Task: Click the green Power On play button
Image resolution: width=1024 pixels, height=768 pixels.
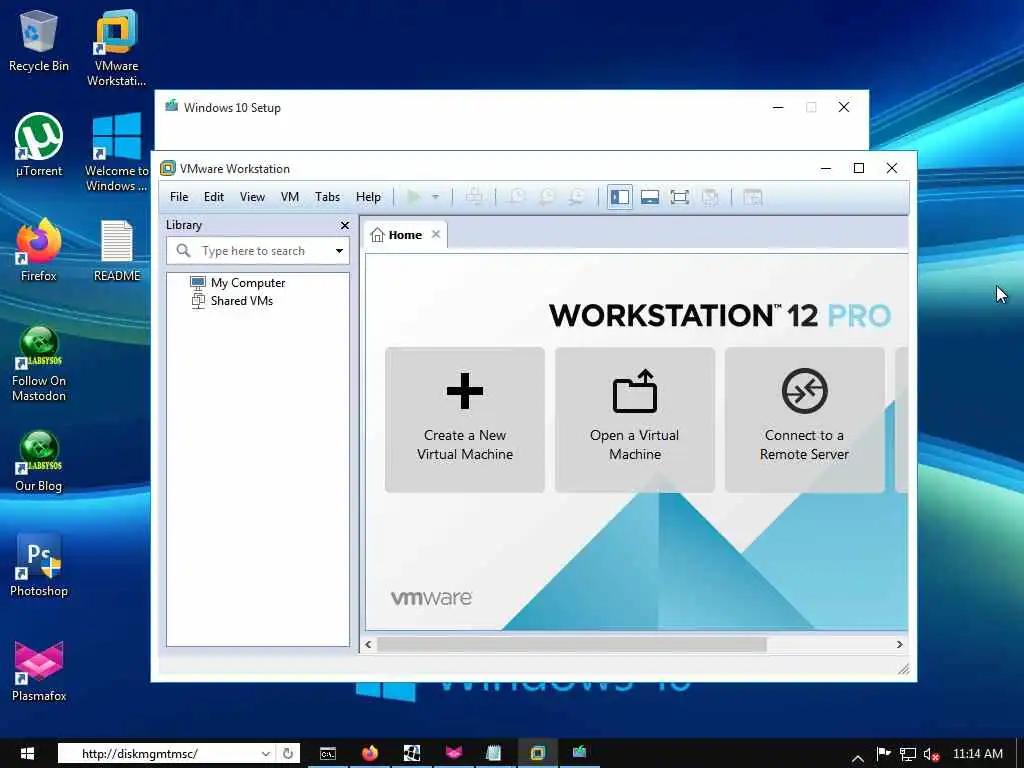Action: click(x=413, y=197)
